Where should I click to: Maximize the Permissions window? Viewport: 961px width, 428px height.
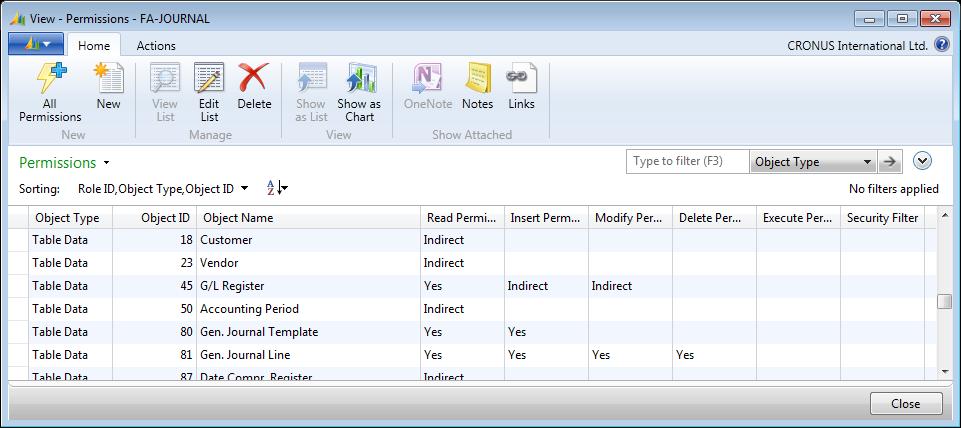tap(903, 18)
